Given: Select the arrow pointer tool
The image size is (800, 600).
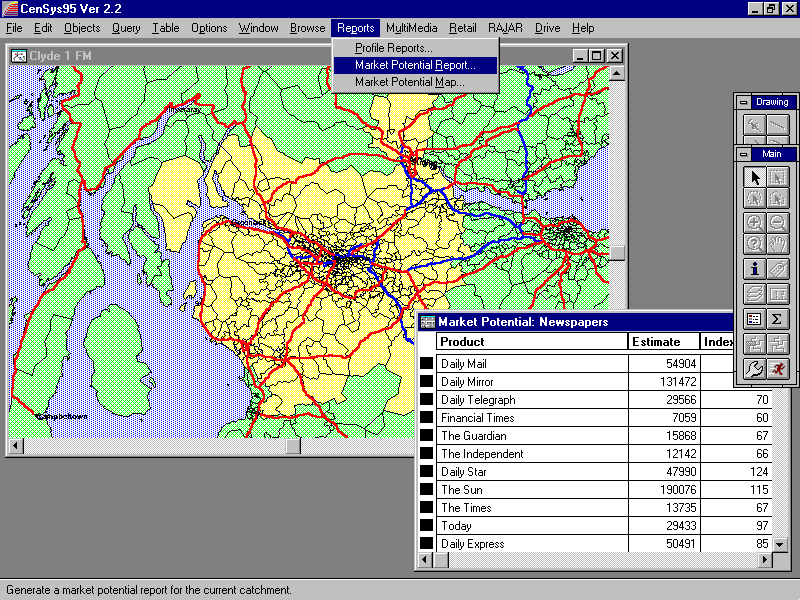Looking at the screenshot, I should click(x=755, y=177).
